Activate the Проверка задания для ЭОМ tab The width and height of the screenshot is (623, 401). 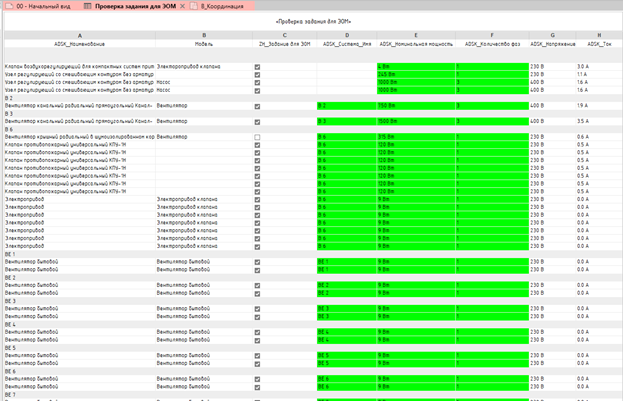[x=135, y=6]
